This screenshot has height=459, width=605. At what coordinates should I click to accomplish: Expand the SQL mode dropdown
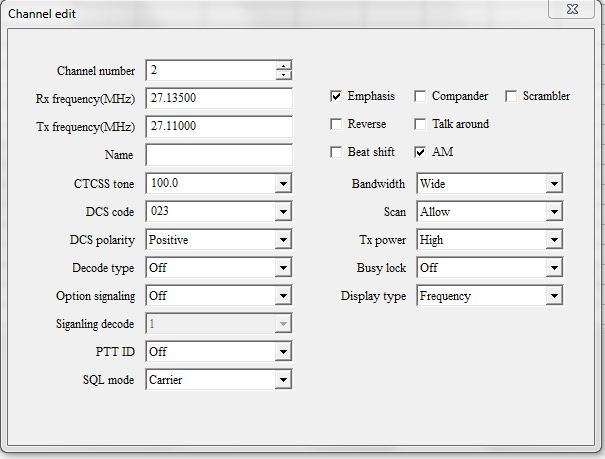pyautogui.click(x=283, y=380)
